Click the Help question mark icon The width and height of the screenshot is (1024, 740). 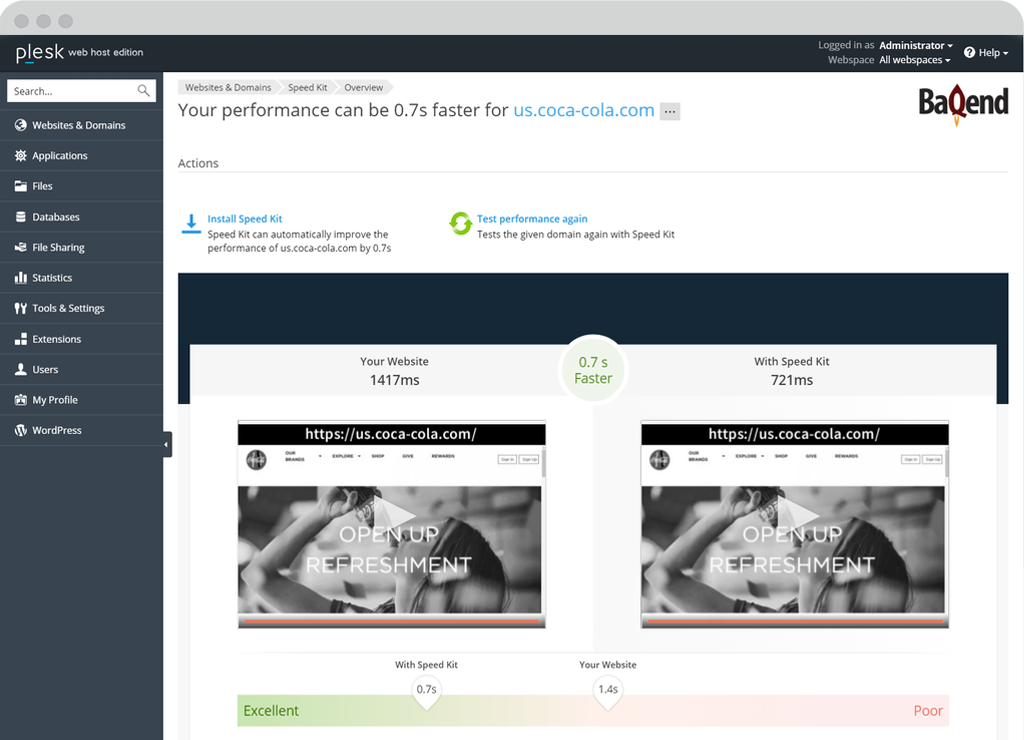point(969,52)
